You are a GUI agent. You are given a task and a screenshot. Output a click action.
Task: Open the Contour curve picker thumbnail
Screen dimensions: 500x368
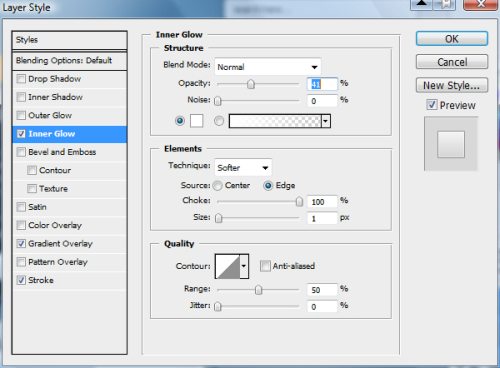click(228, 266)
